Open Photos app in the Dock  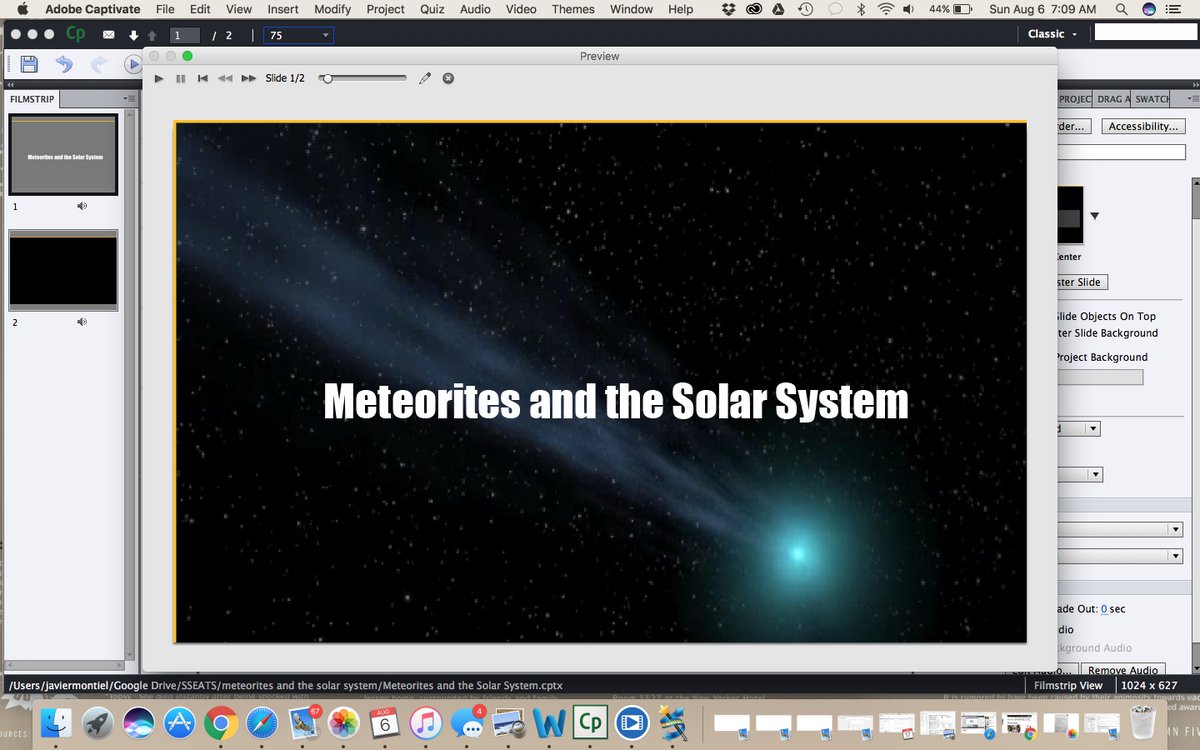(344, 721)
